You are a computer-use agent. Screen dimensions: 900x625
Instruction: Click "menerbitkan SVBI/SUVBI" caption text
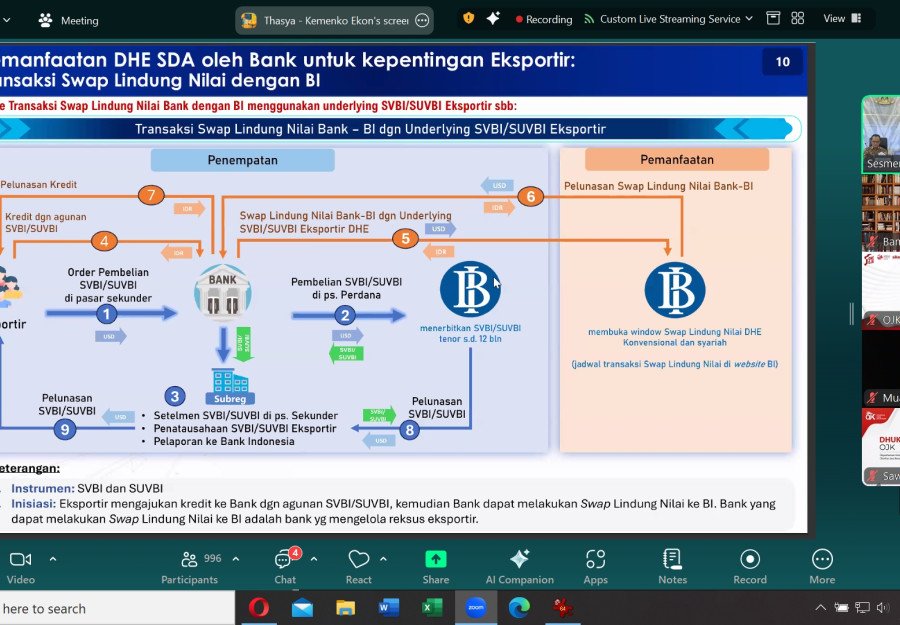470,328
